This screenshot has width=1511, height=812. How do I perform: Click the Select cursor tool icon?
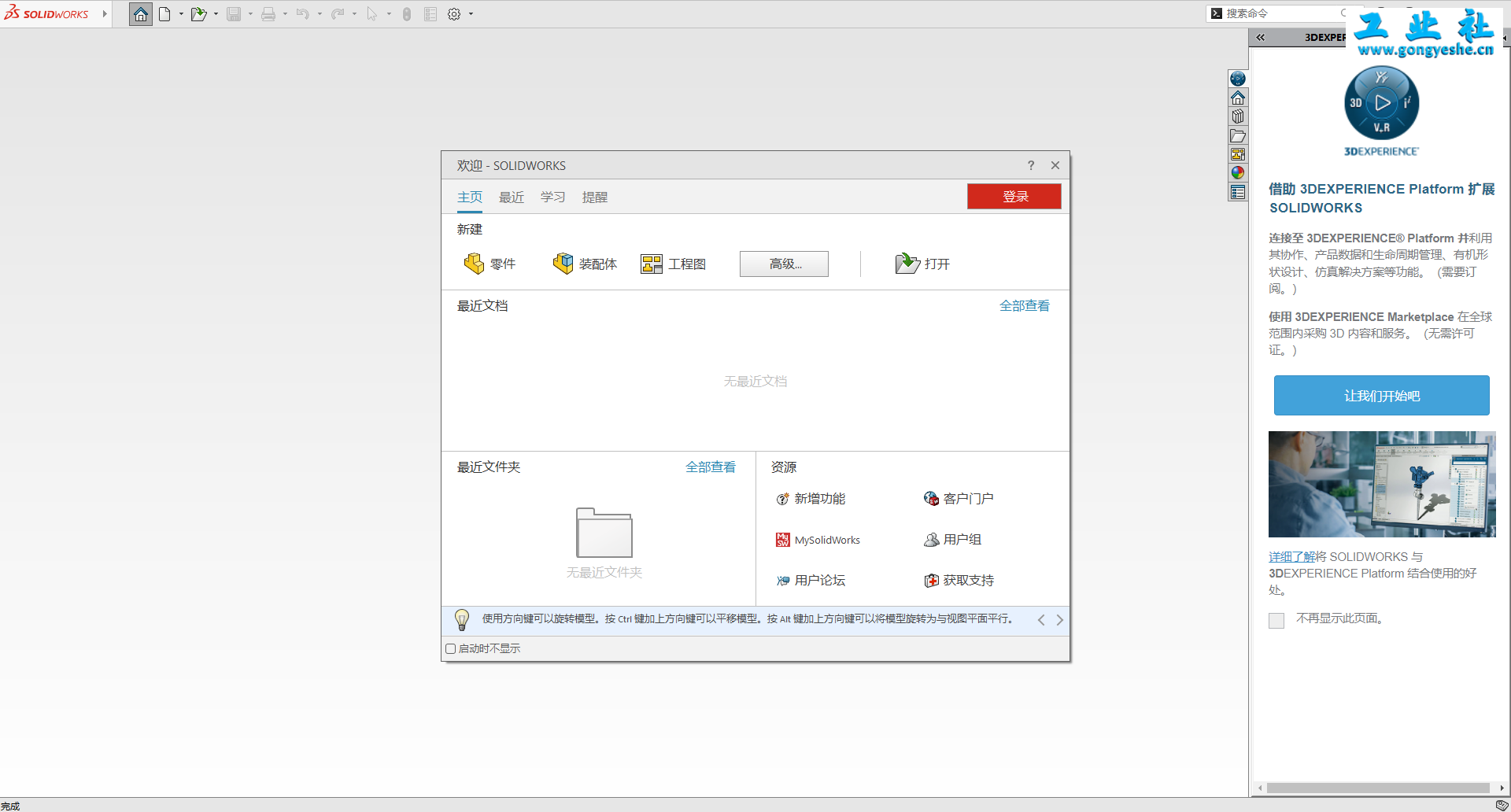(372, 14)
